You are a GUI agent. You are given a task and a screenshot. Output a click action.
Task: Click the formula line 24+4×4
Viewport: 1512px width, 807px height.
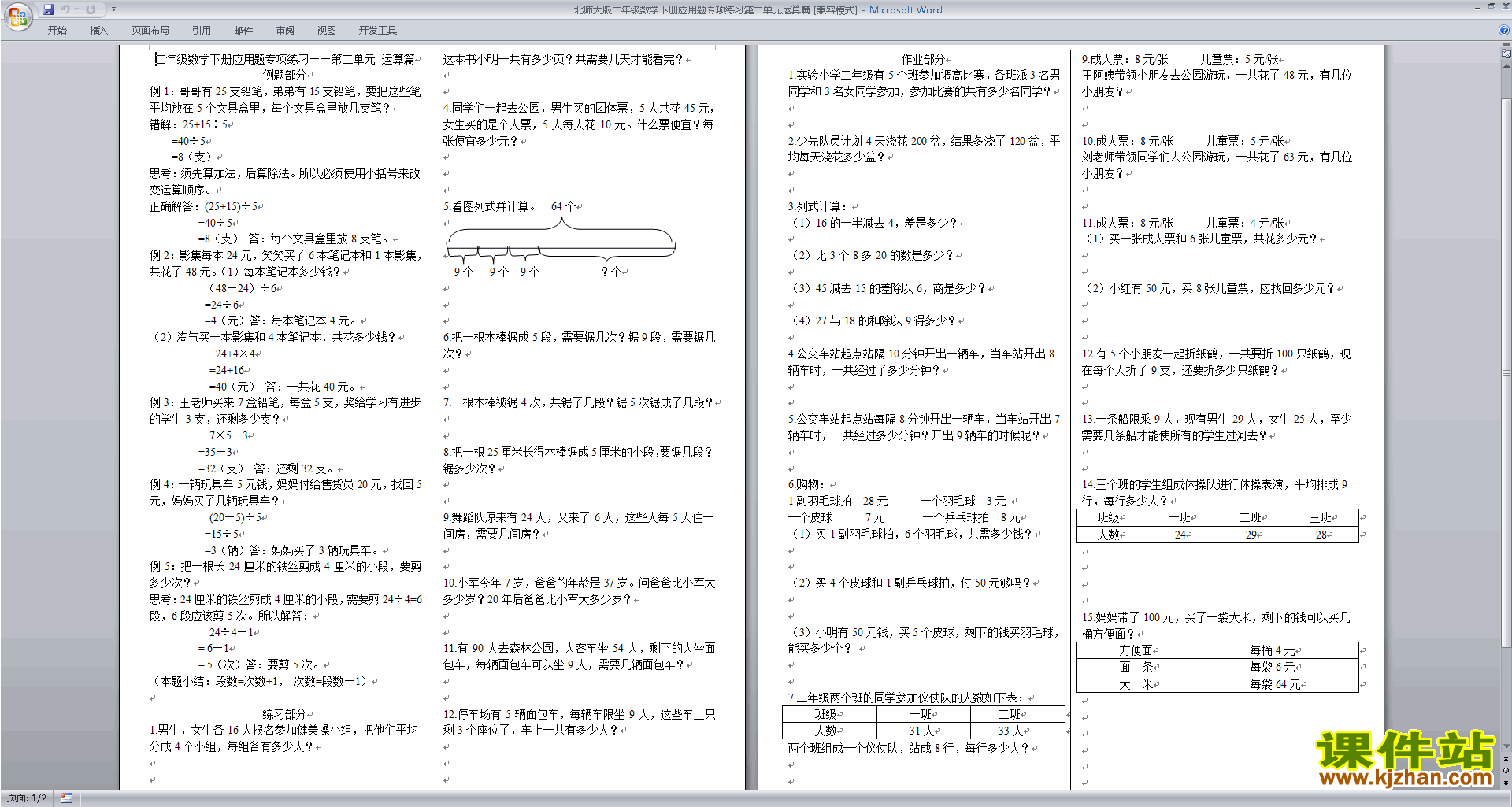(235, 354)
